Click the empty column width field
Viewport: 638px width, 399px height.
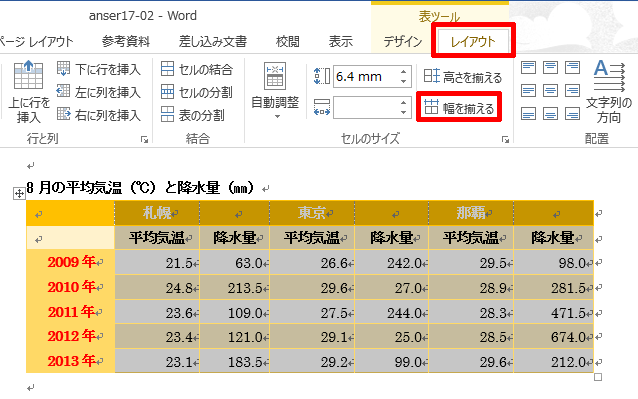365,107
